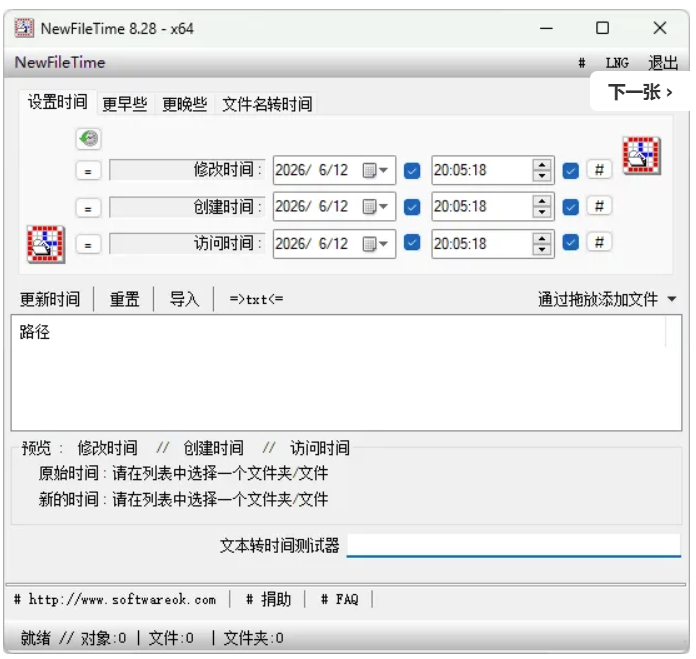Maximize the NewFileTime window

(602, 28)
